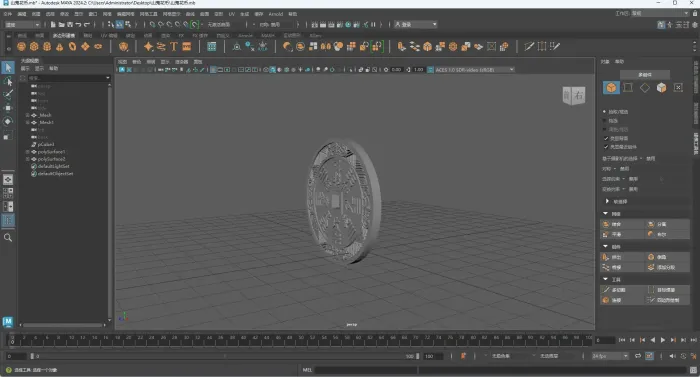Choose vertex selection mode in Modeling Toolkit

point(628,88)
